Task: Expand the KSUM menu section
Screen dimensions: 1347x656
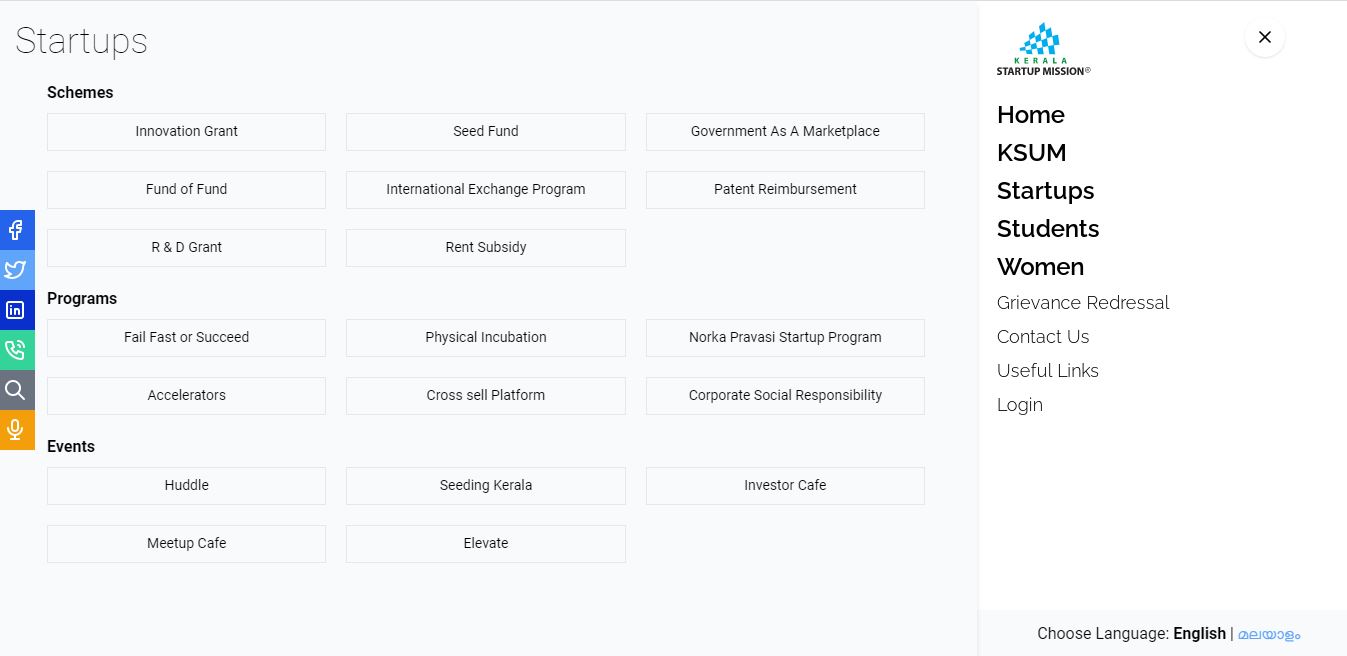Action: [1031, 153]
